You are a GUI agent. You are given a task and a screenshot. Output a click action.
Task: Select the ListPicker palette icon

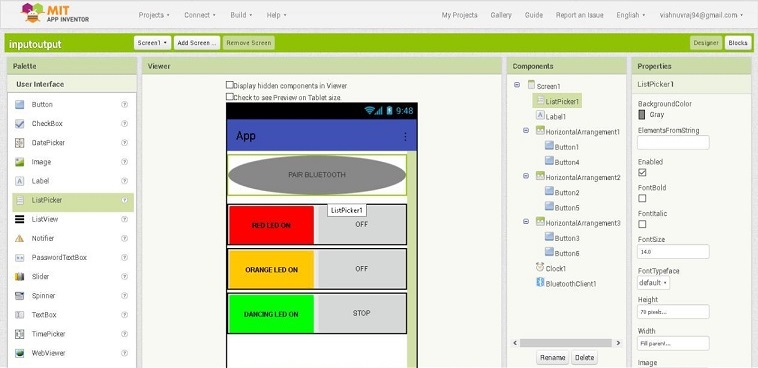(x=19, y=200)
